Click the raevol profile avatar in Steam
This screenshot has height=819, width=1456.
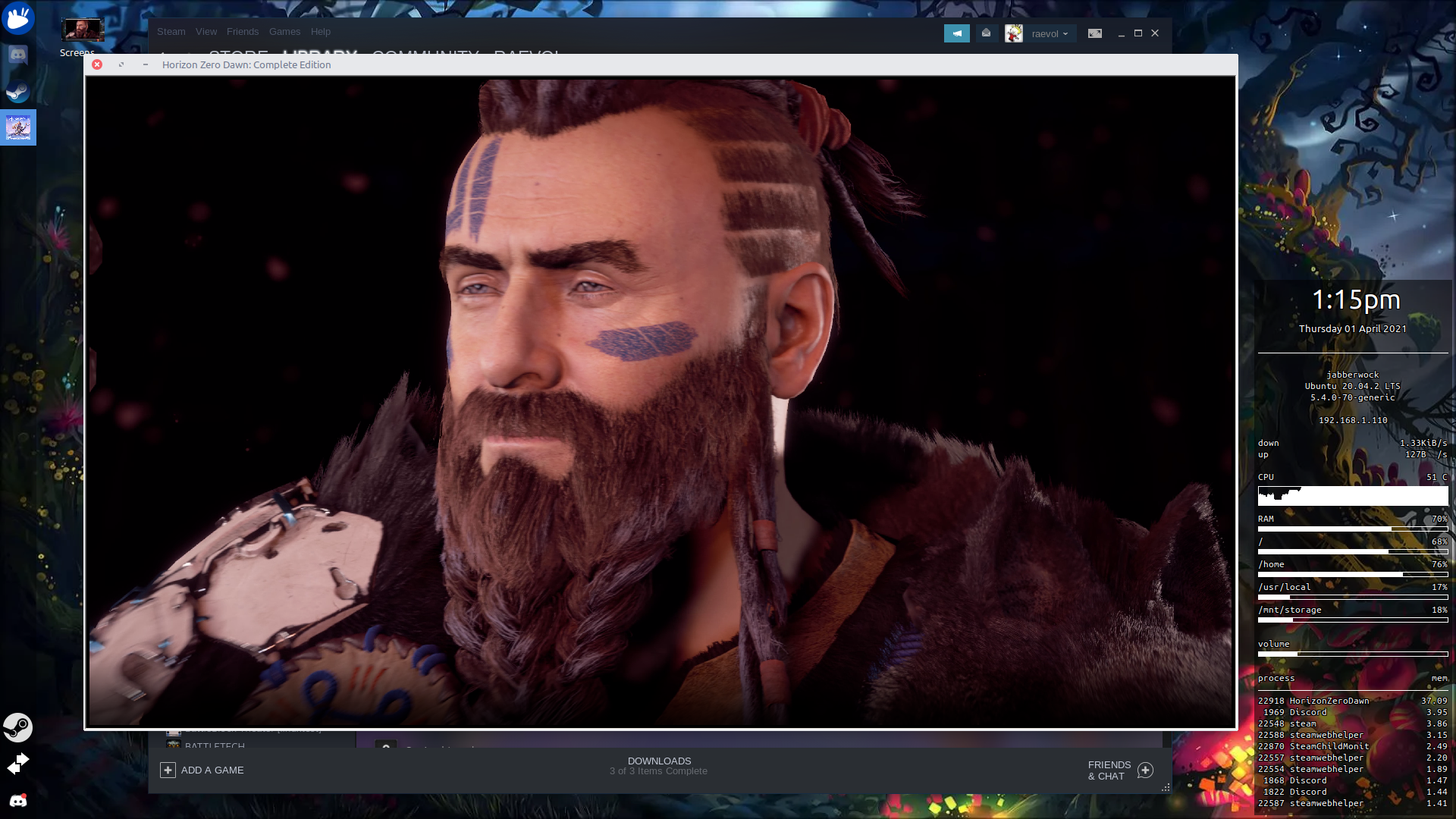pyautogui.click(x=1014, y=33)
